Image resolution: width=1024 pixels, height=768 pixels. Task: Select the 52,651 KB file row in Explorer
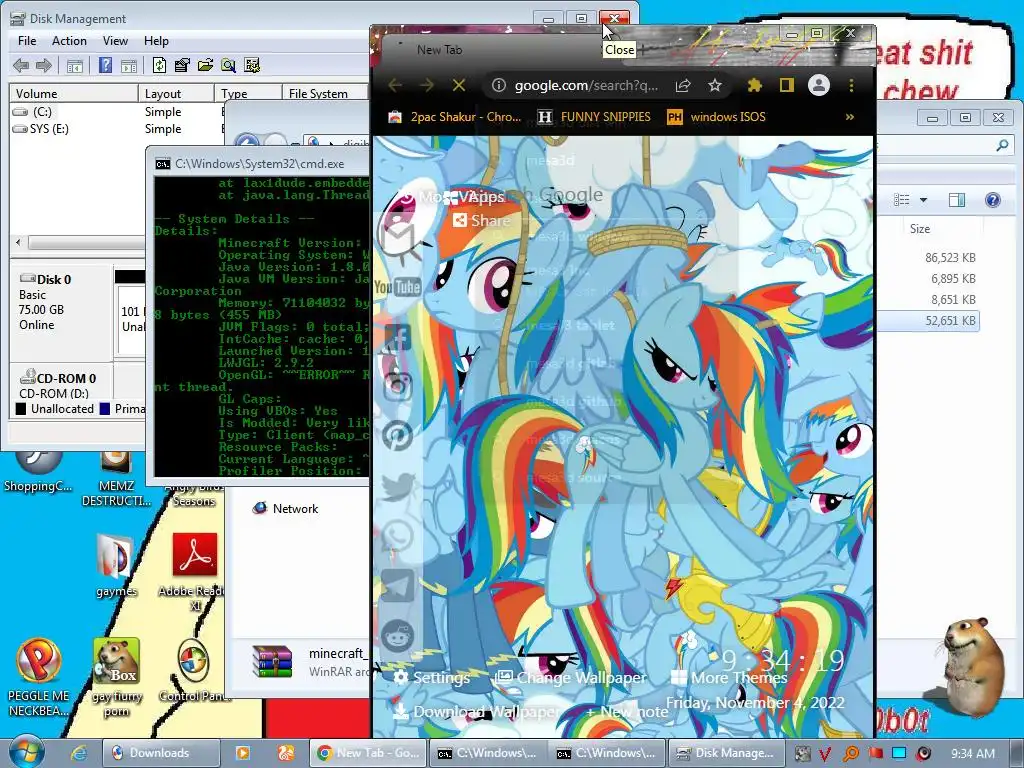(927, 321)
